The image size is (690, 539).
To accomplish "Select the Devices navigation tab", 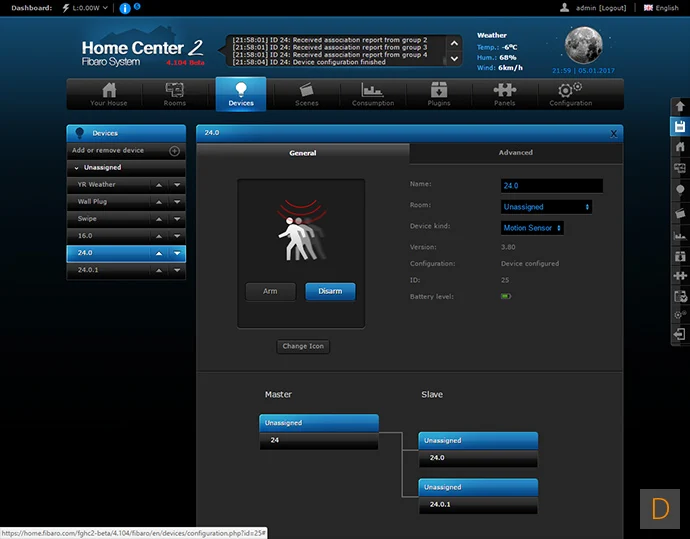I will pyautogui.click(x=241, y=94).
